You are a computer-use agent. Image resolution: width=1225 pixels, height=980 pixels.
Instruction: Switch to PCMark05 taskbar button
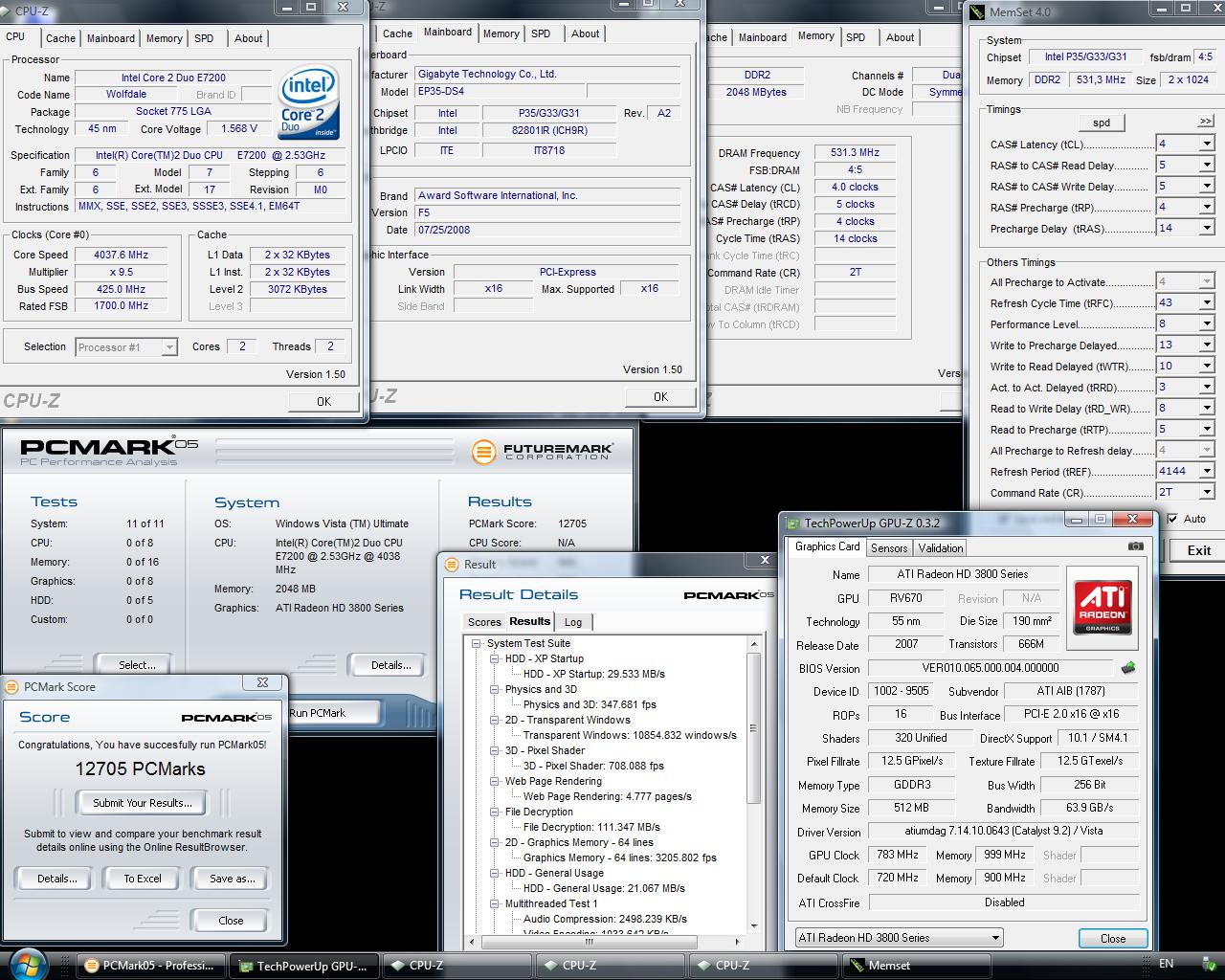point(151,965)
